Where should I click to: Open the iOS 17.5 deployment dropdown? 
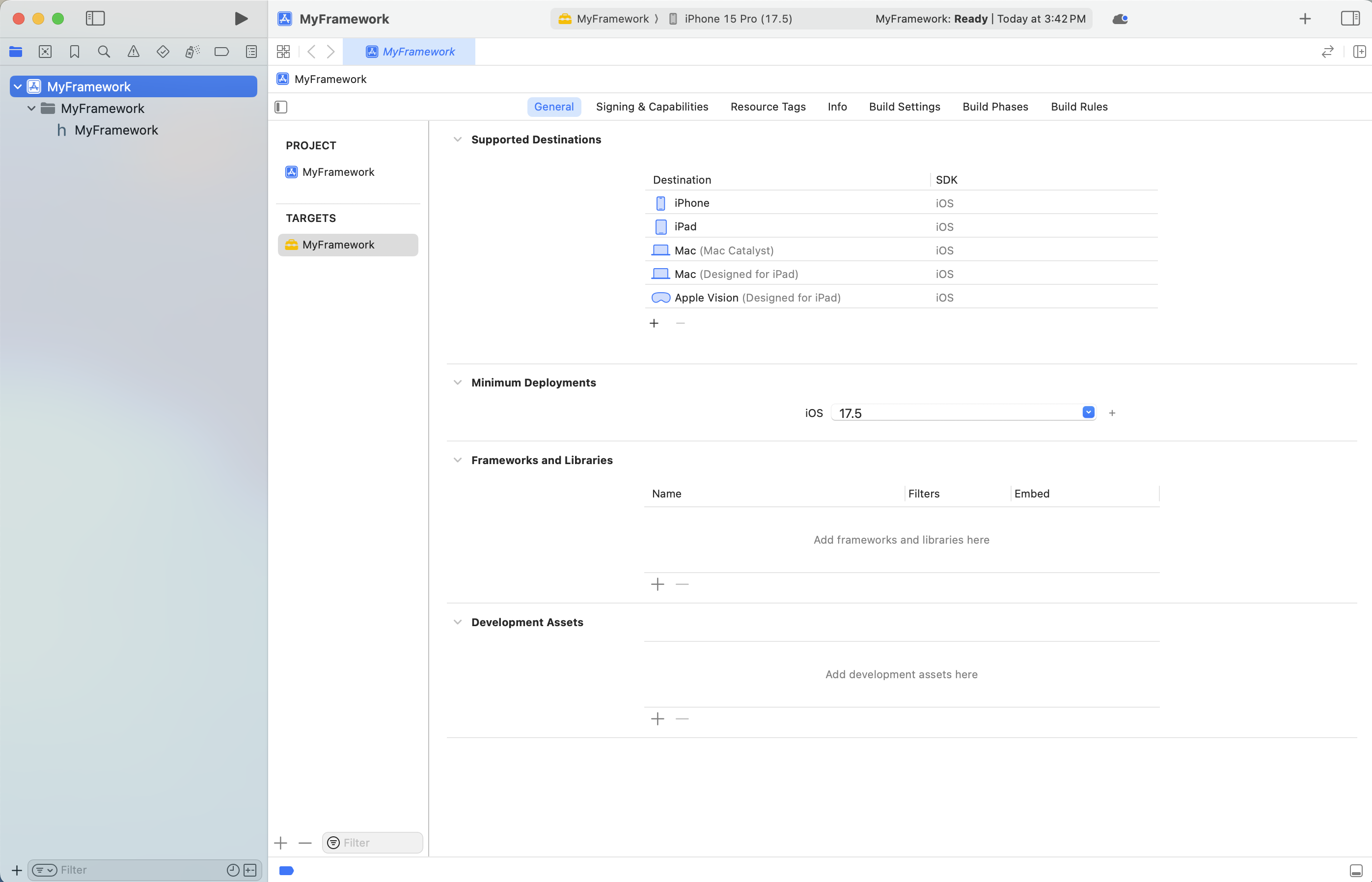pyautogui.click(x=1088, y=413)
